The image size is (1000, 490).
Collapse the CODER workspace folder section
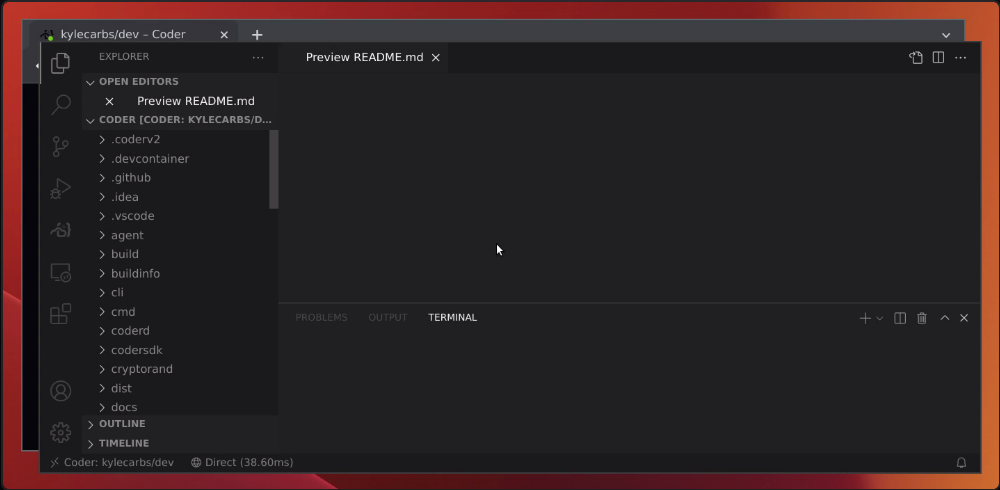point(180,120)
